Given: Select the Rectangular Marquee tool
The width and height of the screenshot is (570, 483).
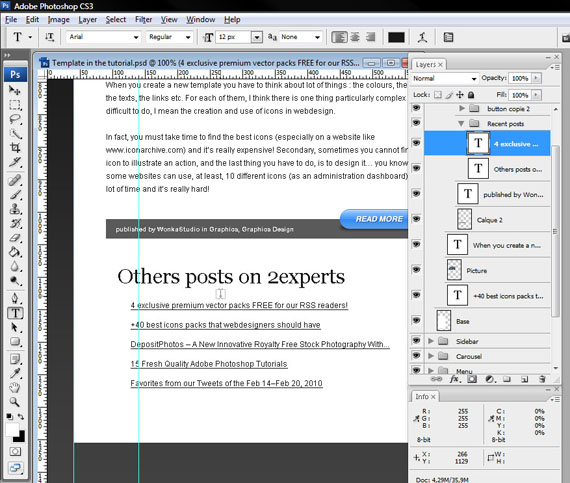Looking at the screenshot, I should tap(15, 105).
